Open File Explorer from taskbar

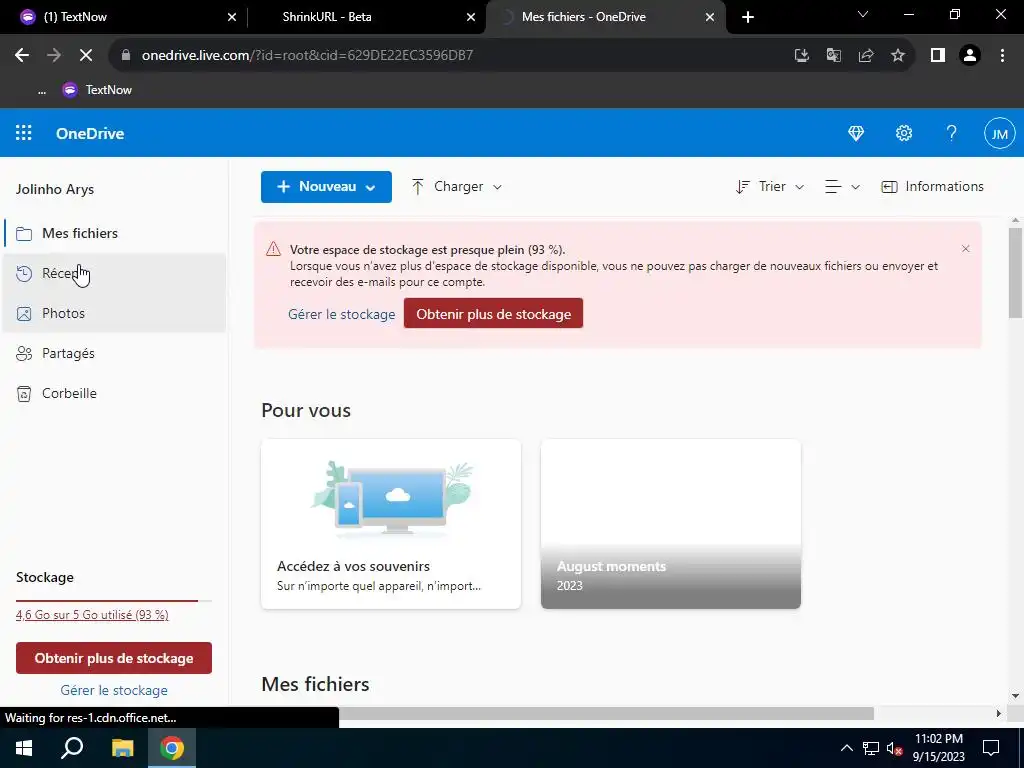122,748
